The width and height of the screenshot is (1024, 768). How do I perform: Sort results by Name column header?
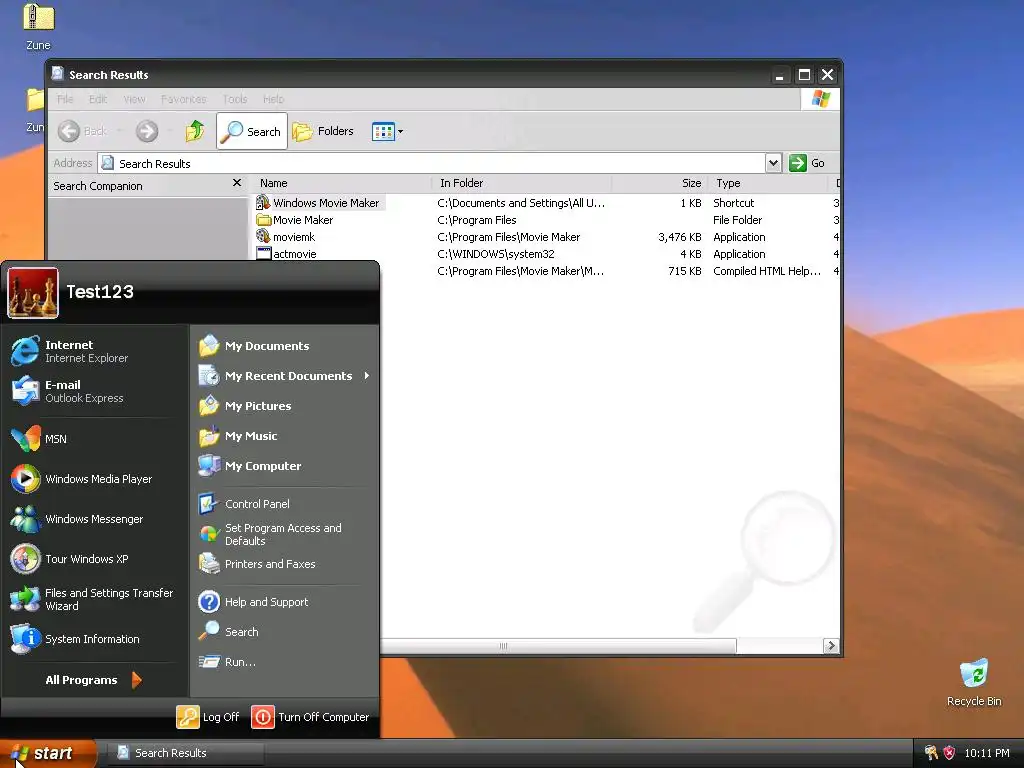coord(342,184)
